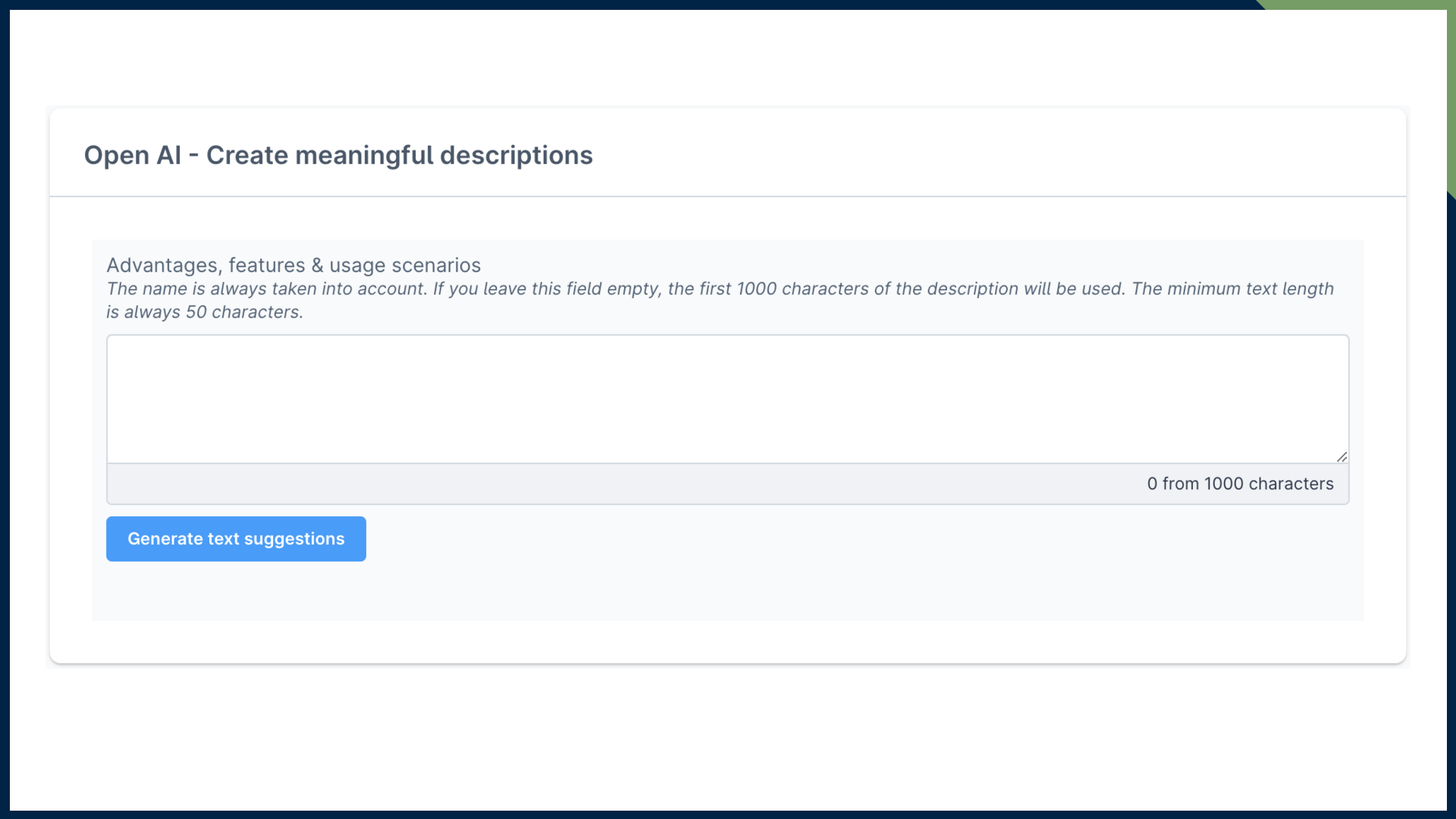Click the textarea resize handle corner
This screenshot has height=819, width=1456.
coord(1341,457)
